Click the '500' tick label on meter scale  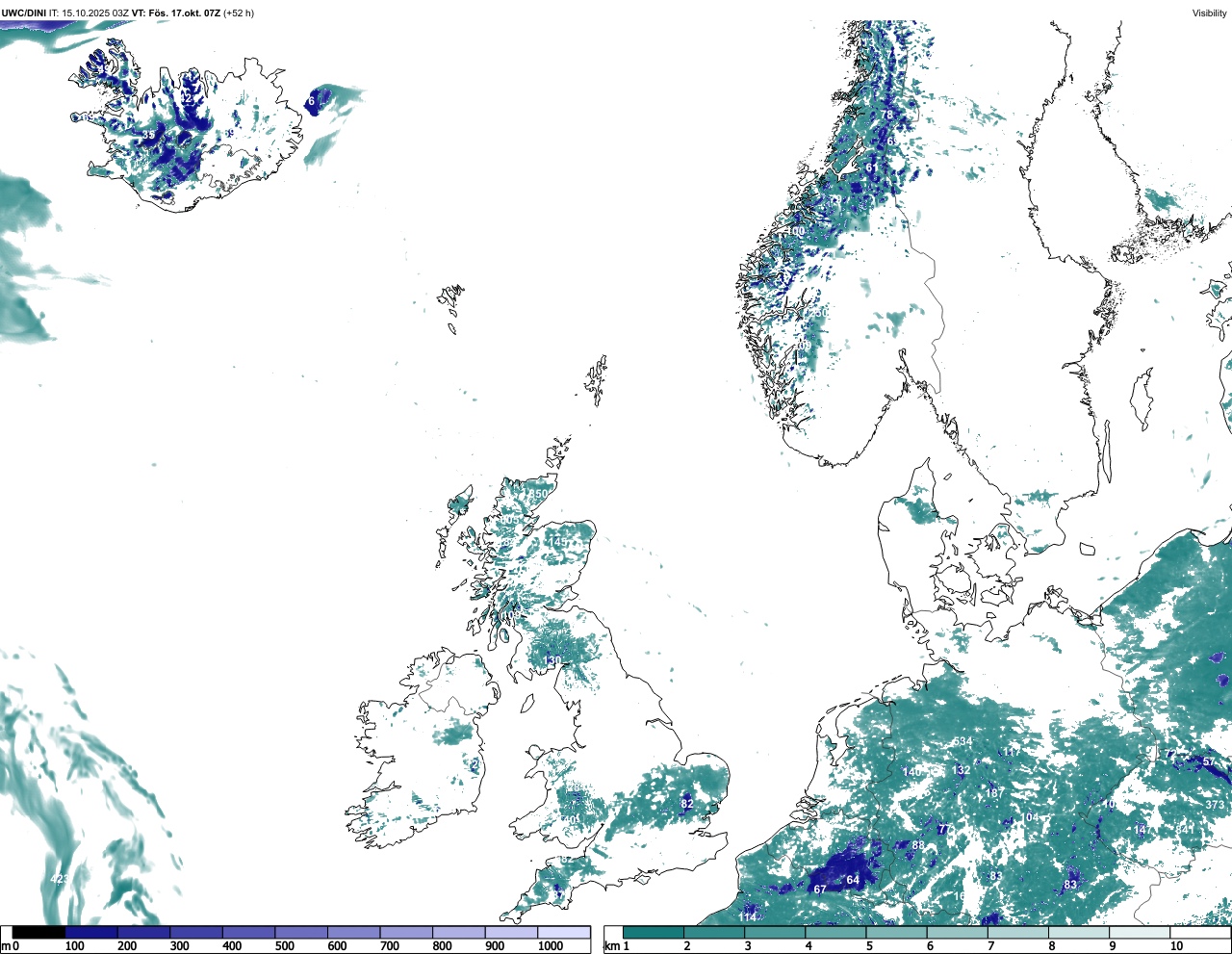284,946
